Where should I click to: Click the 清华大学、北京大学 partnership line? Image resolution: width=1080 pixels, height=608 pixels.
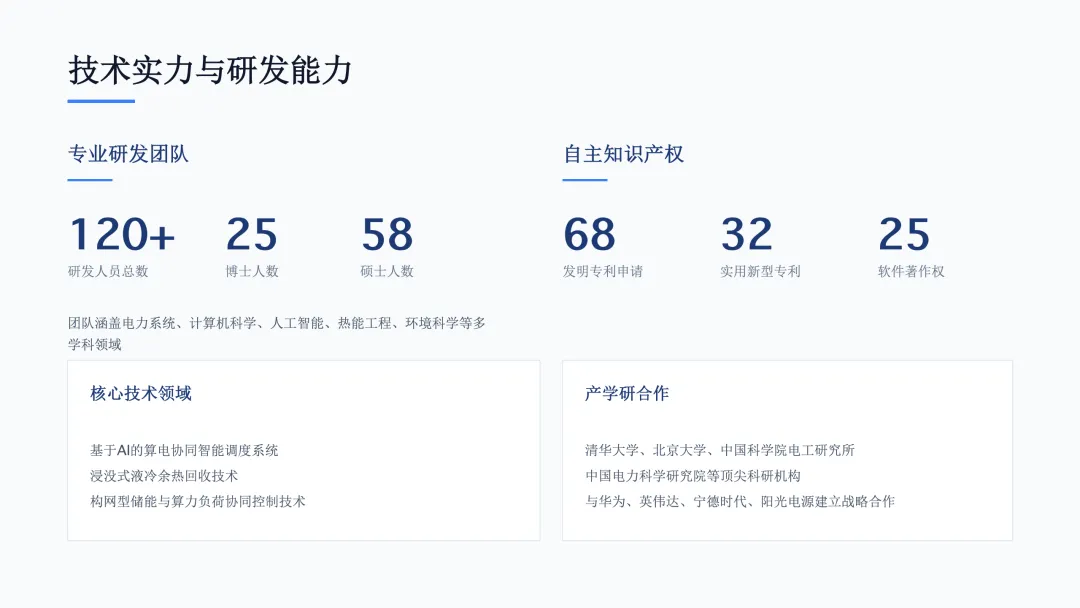(720, 450)
